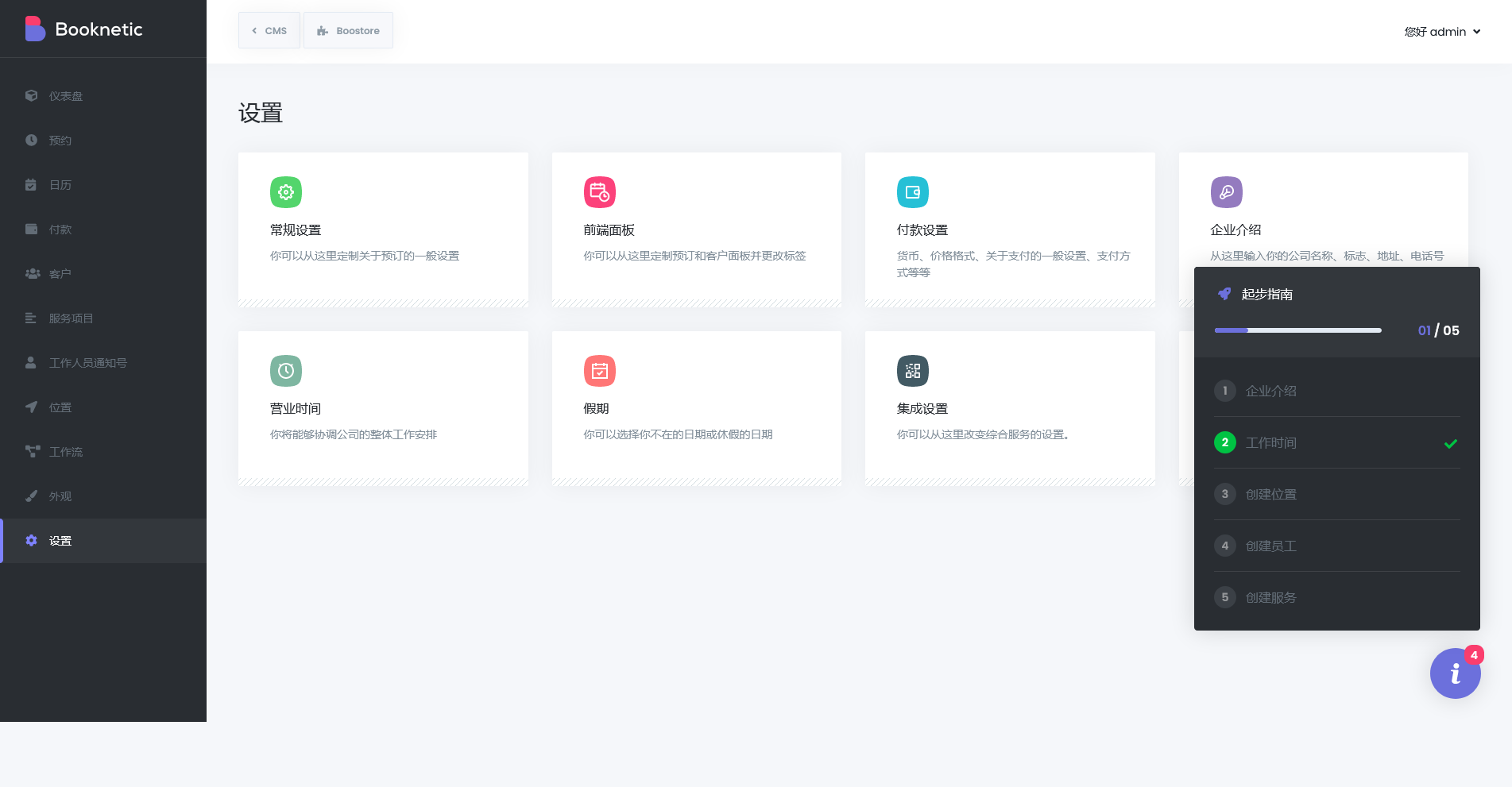Select step 5 创建服务 in the guide
1512x787 pixels.
[1270, 597]
